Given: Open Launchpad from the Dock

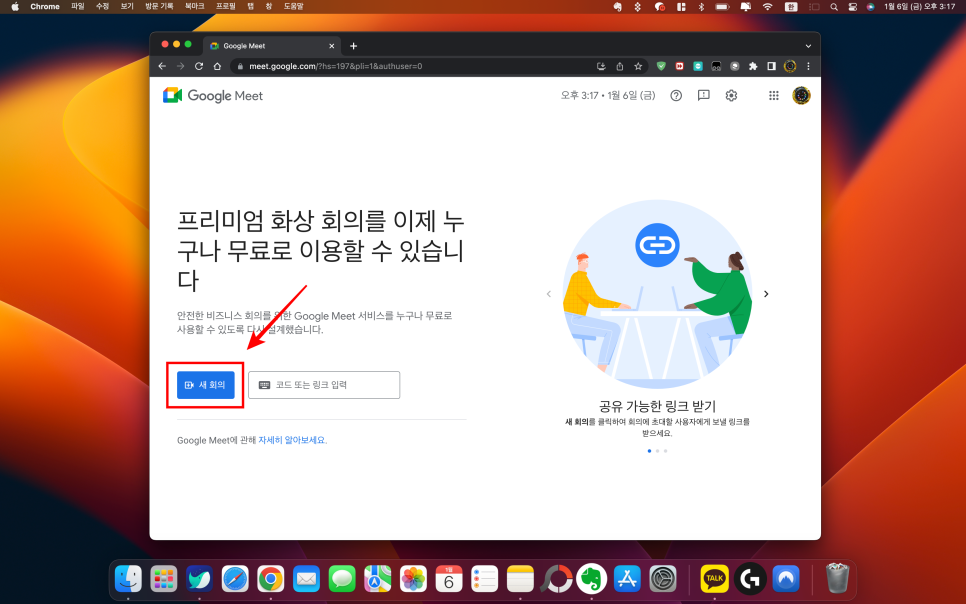Looking at the screenshot, I should click(164, 579).
